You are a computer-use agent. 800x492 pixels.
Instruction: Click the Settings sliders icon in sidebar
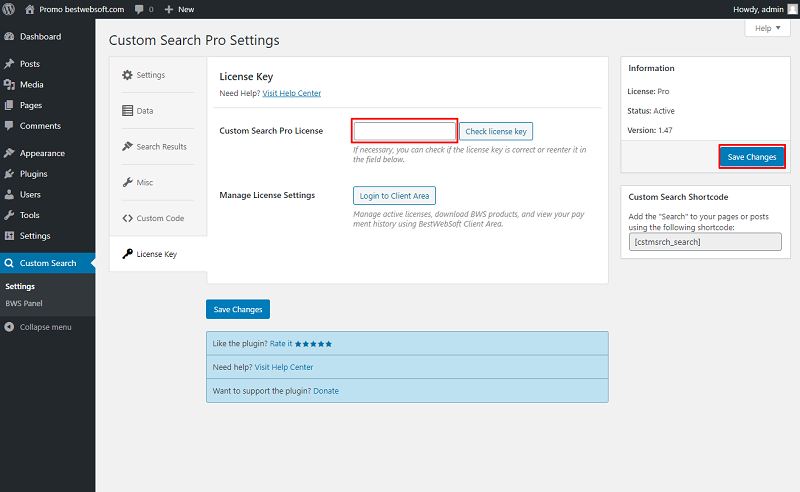tap(9, 236)
